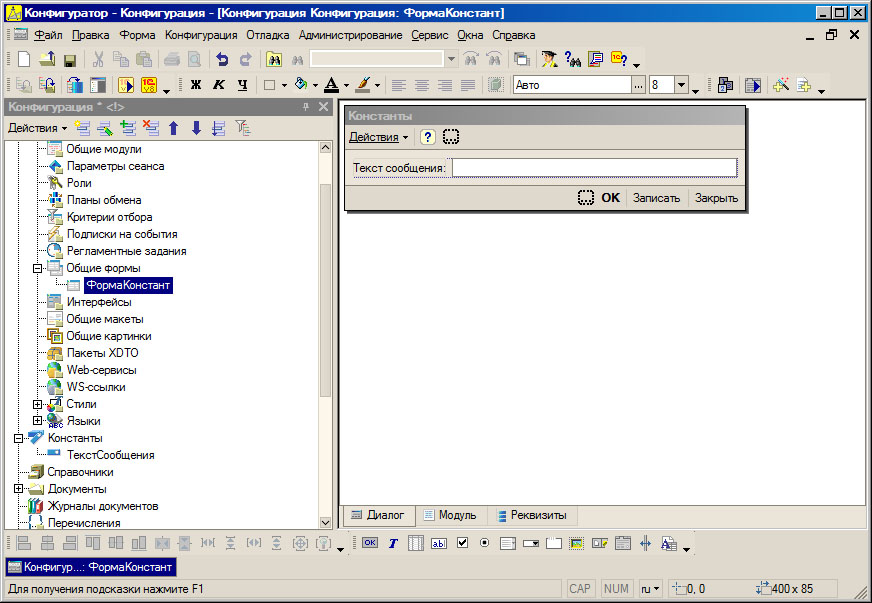
Task: Pick fill color with the paint bucket icon
Action: coord(301,85)
